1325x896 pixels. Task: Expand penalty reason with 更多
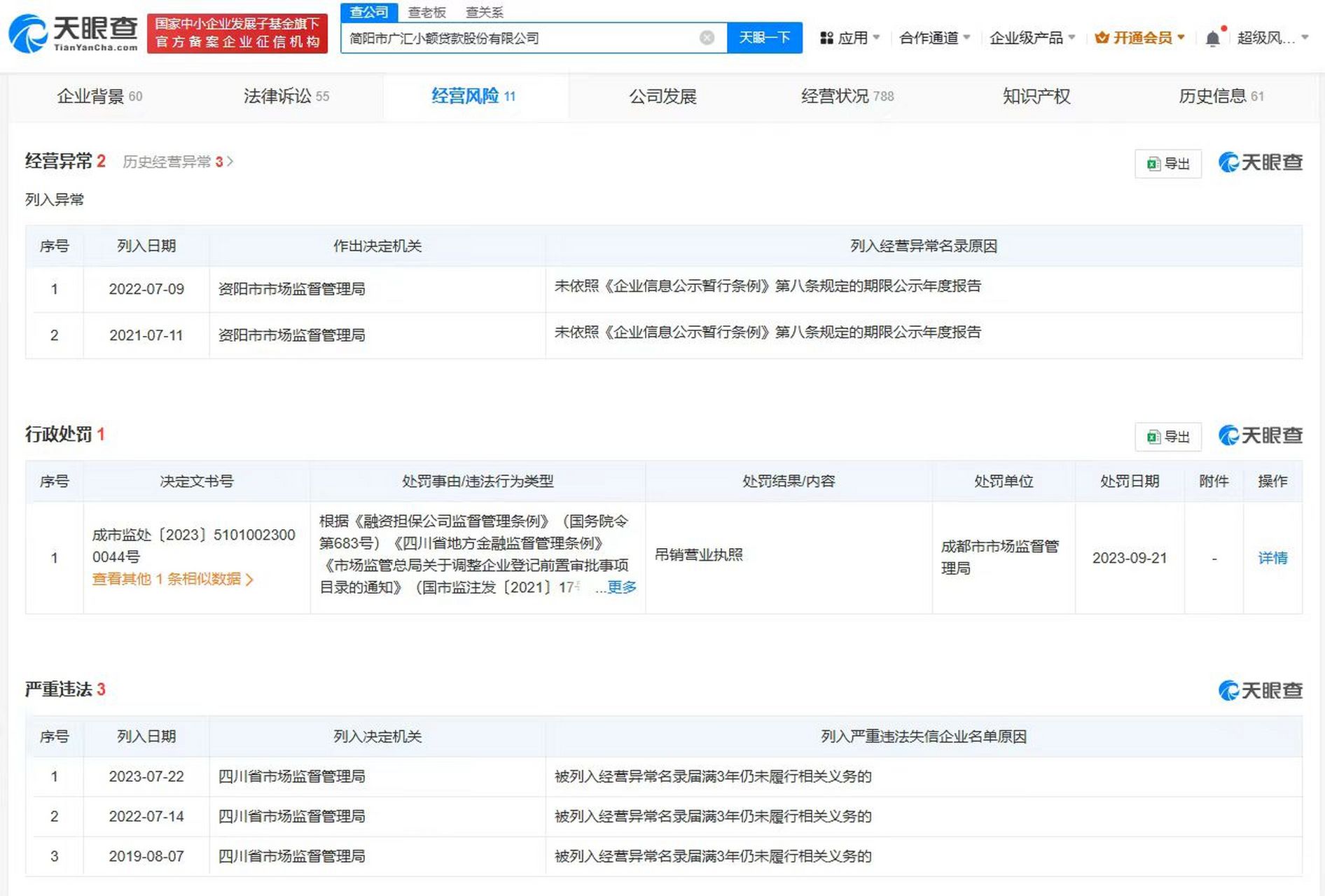pos(621,587)
